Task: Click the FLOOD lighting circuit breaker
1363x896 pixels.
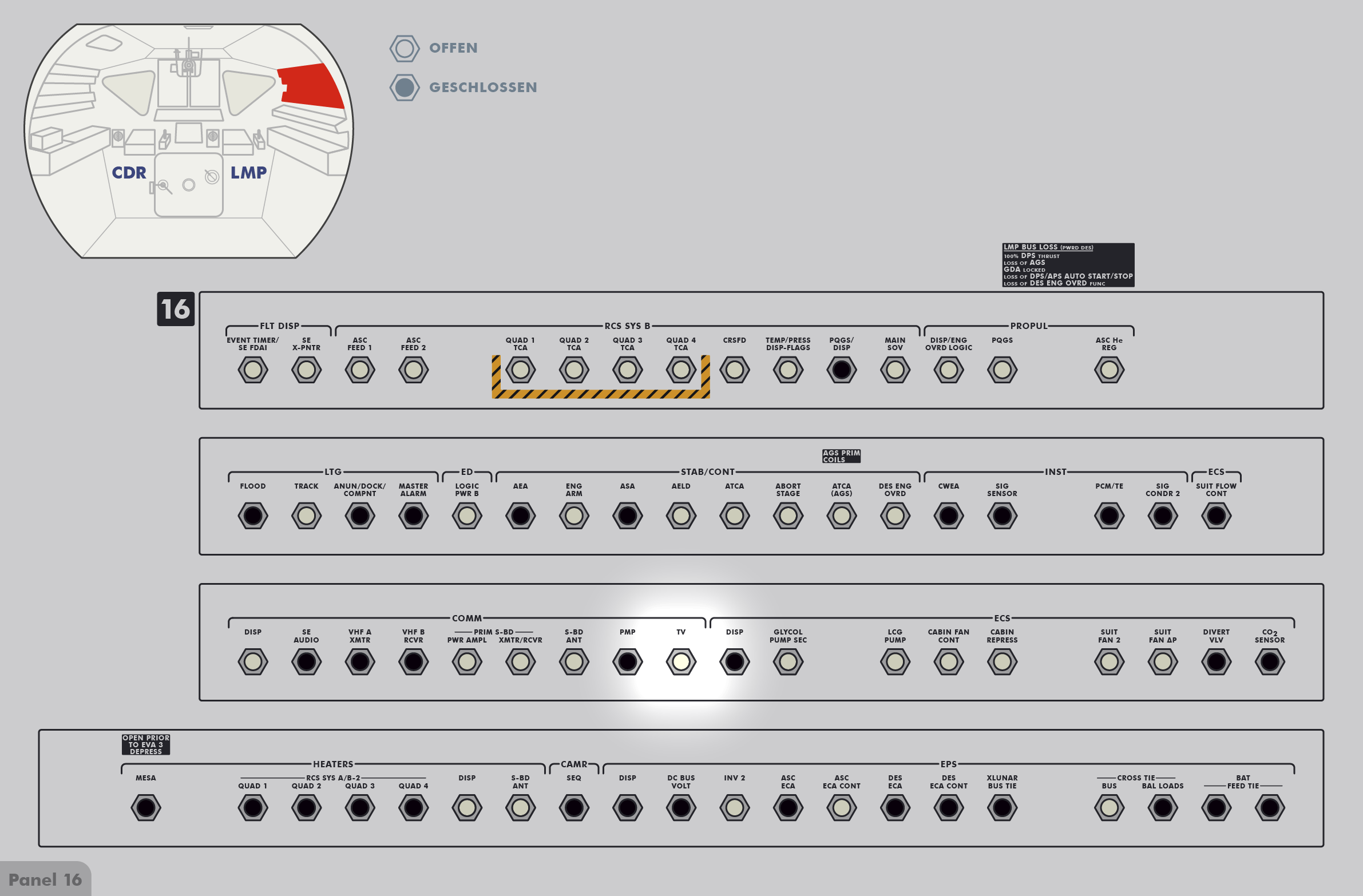Action: 252,516
